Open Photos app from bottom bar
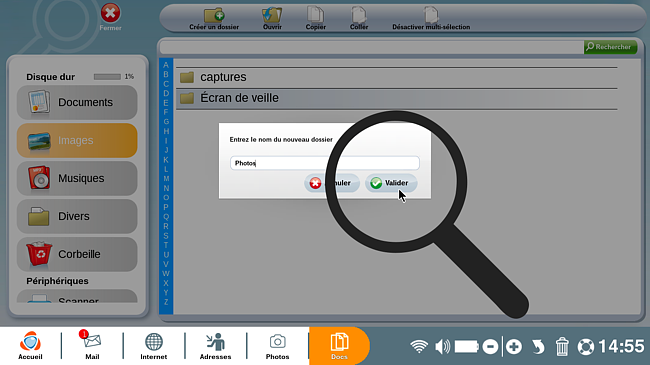 277,346
